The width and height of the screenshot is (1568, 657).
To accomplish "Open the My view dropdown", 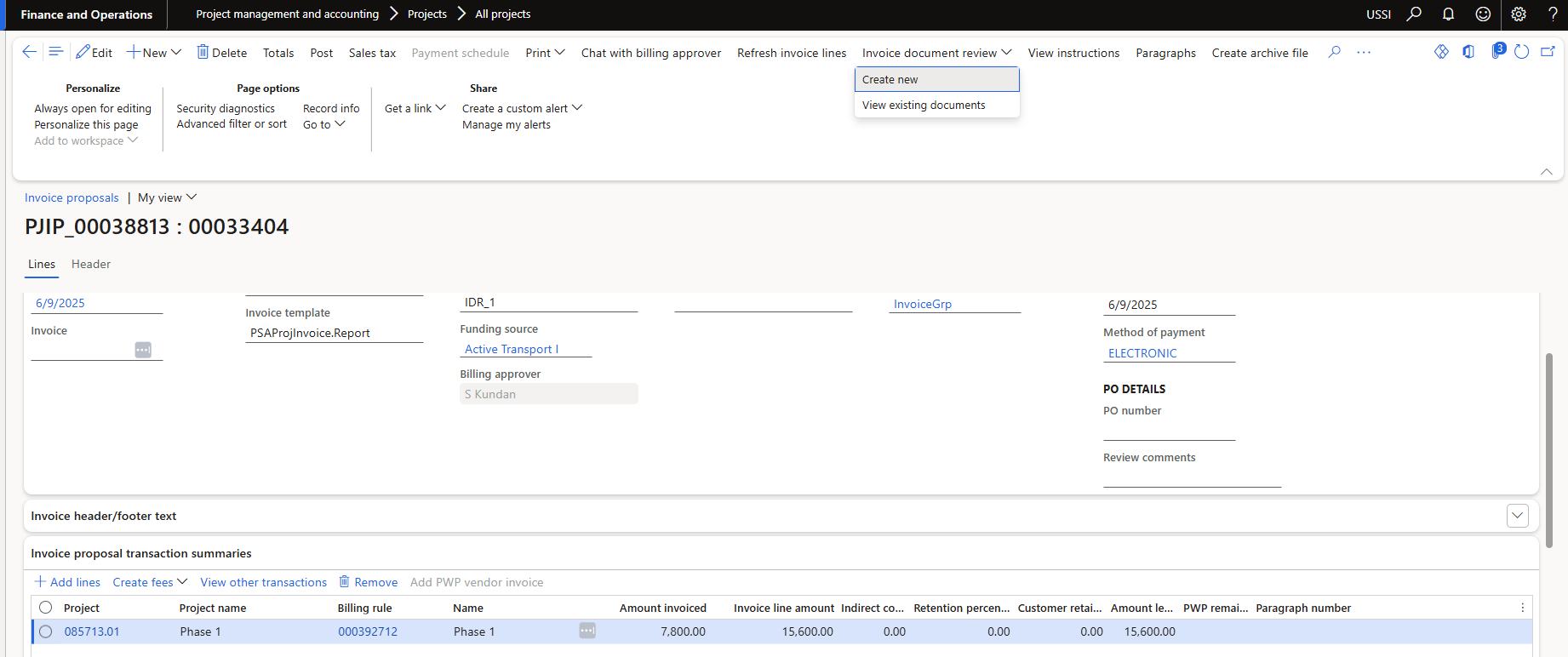I will coord(167,197).
